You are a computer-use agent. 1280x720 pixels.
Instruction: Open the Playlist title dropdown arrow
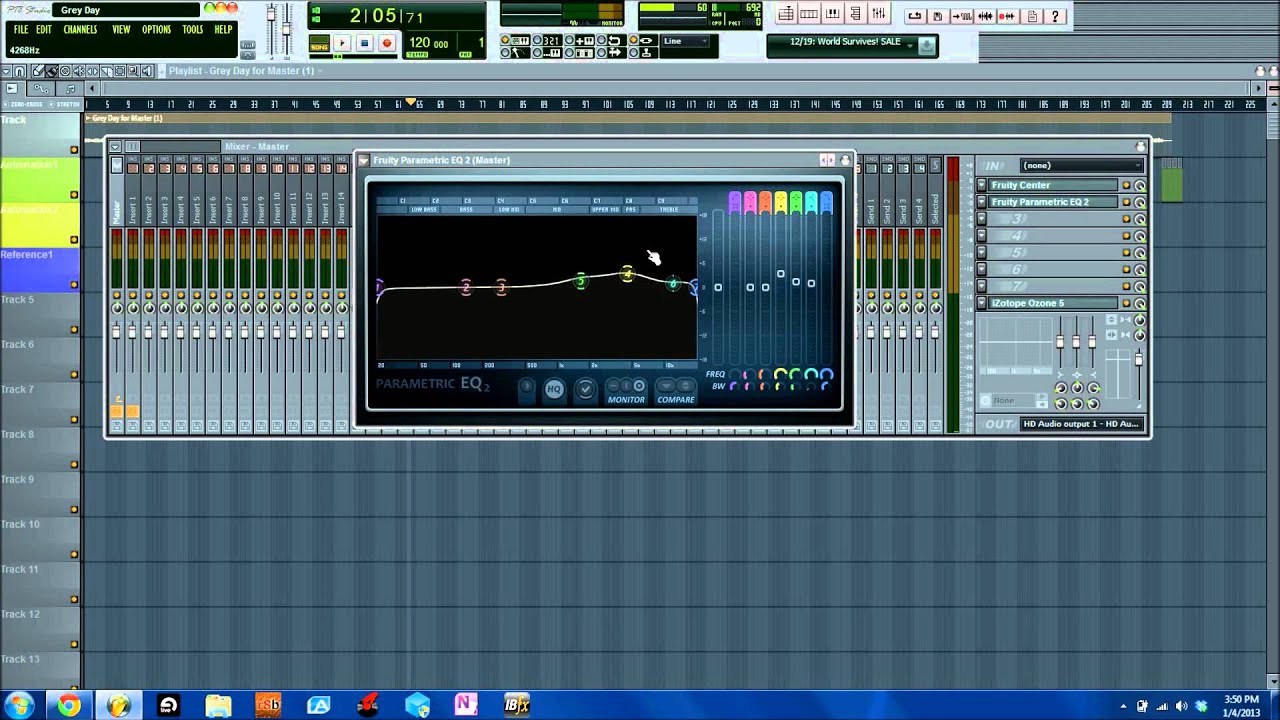[x=320, y=71]
